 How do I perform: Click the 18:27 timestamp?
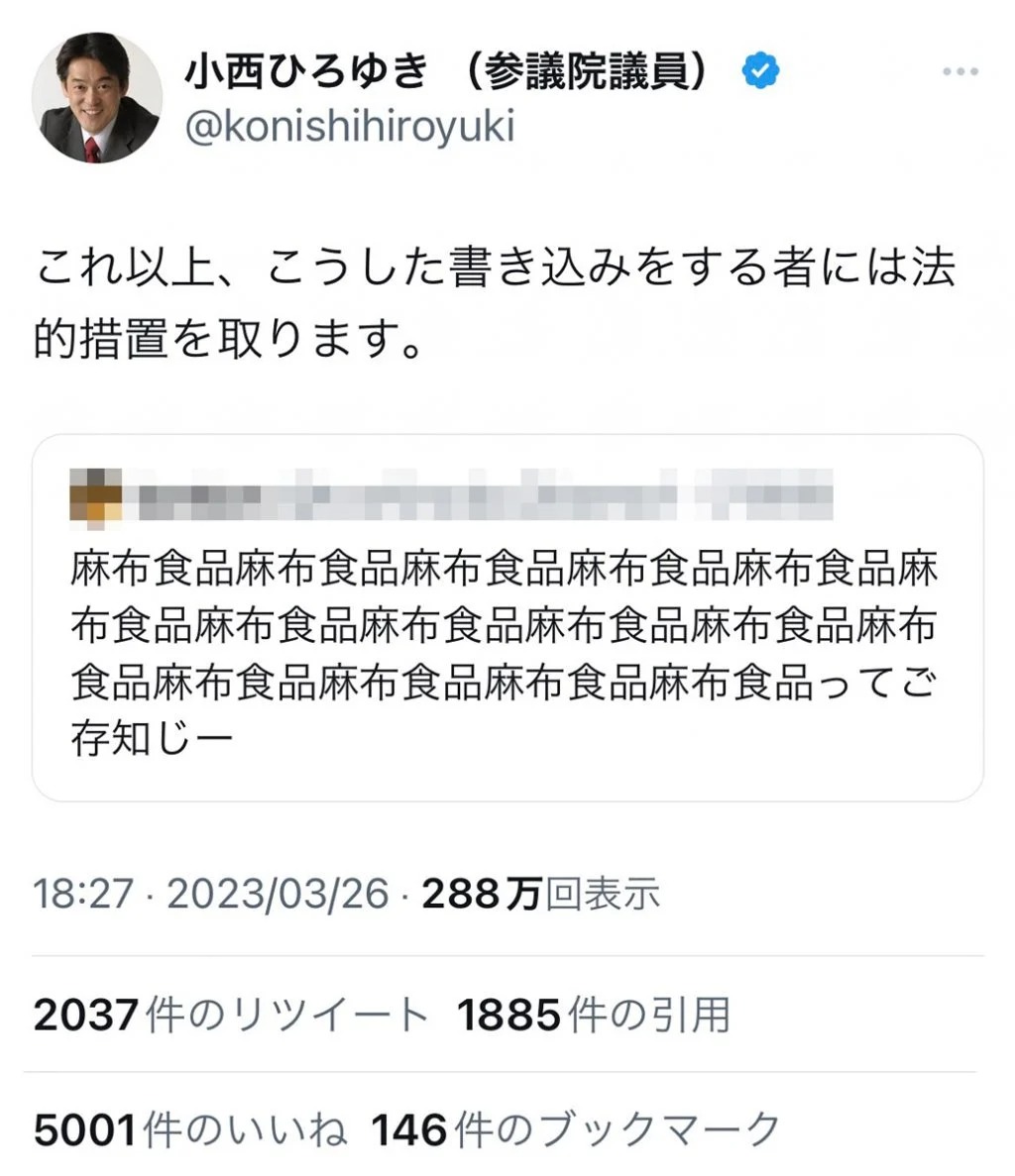[x=83, y=894]
